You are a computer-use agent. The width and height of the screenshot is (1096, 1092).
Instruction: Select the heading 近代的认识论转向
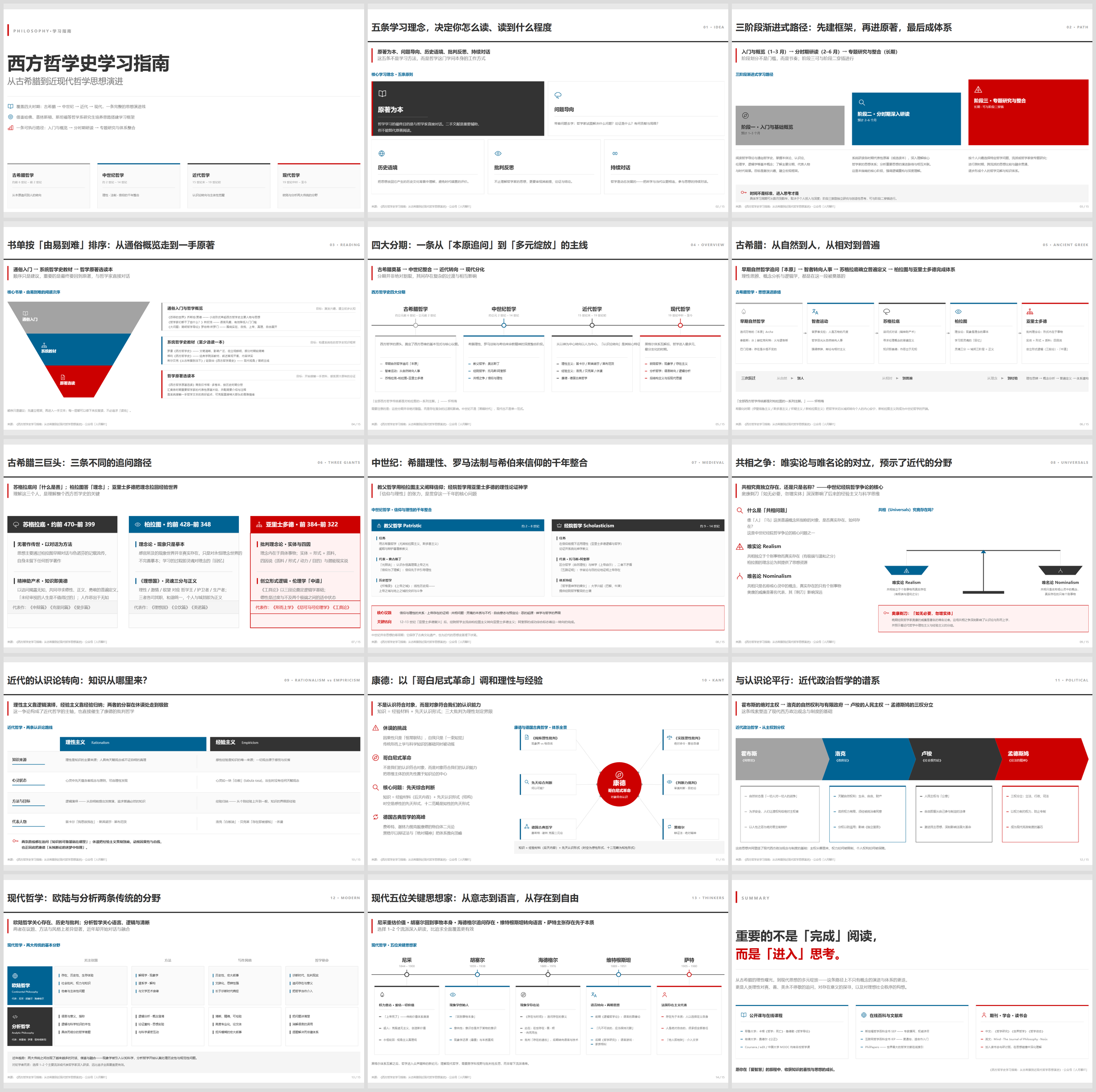point(77,680)
